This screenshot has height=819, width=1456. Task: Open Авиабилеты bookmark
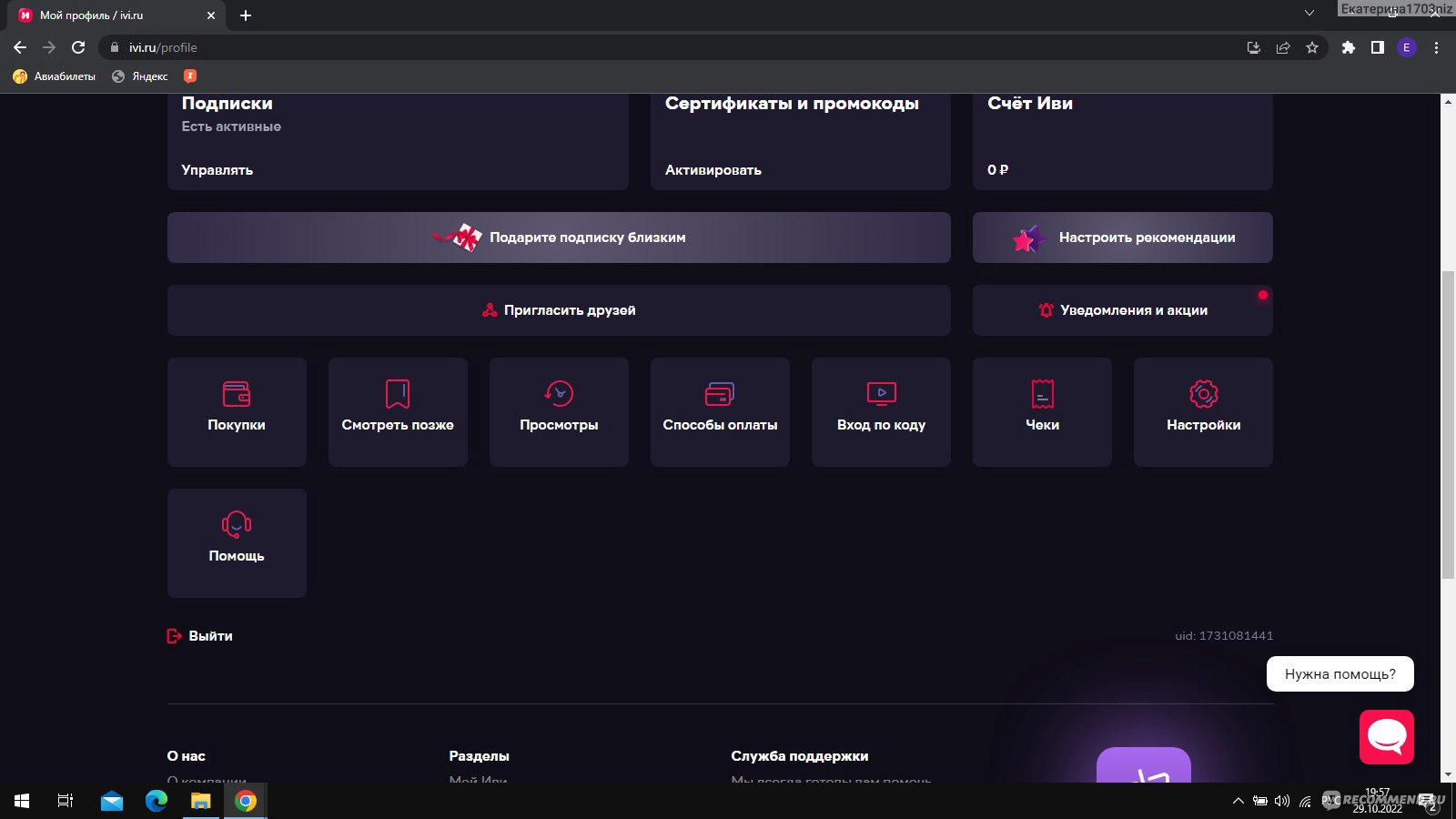pyautogui.click(x=55, y=76)
